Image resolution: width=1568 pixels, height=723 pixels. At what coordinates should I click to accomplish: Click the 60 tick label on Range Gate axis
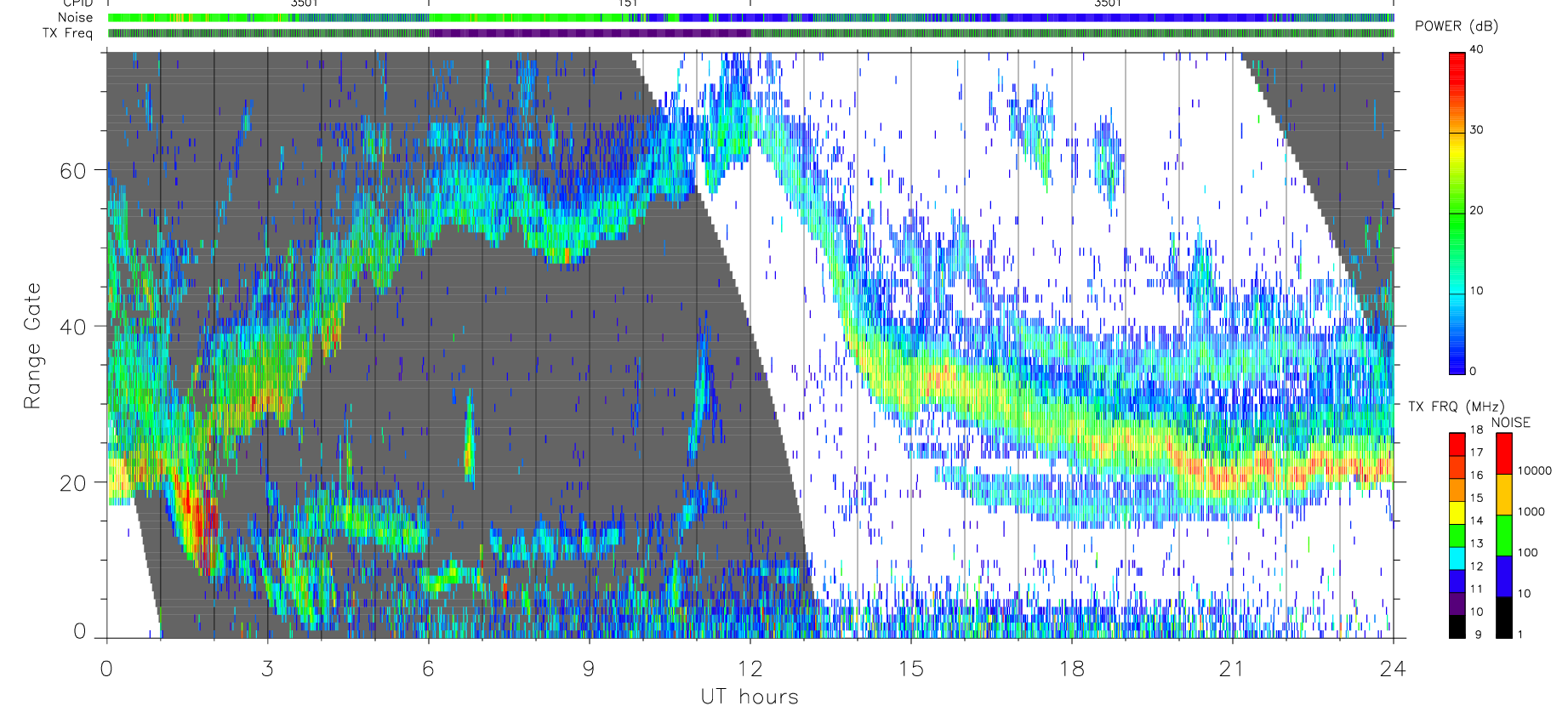(73, 170)
